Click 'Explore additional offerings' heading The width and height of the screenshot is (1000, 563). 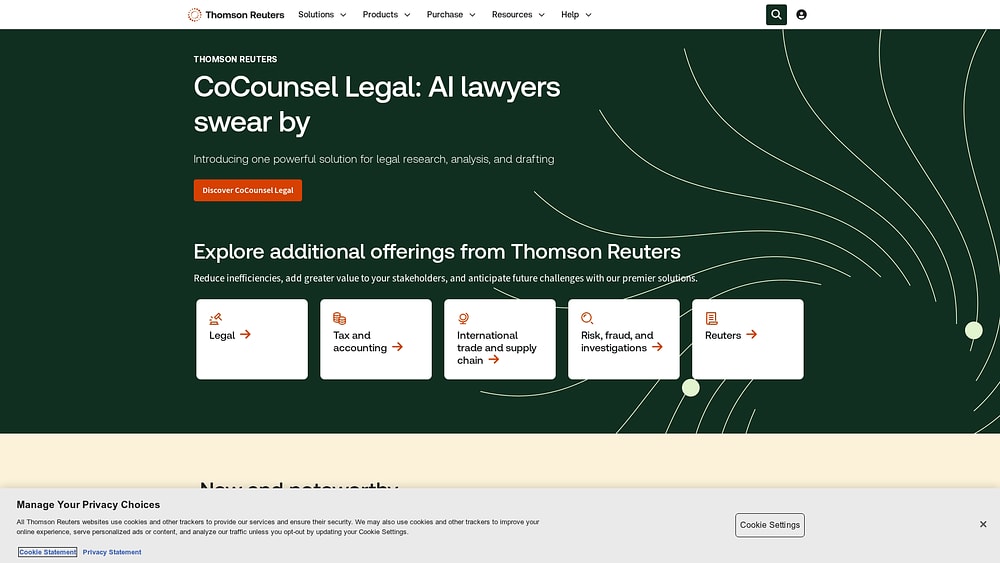tap(437, 252)
